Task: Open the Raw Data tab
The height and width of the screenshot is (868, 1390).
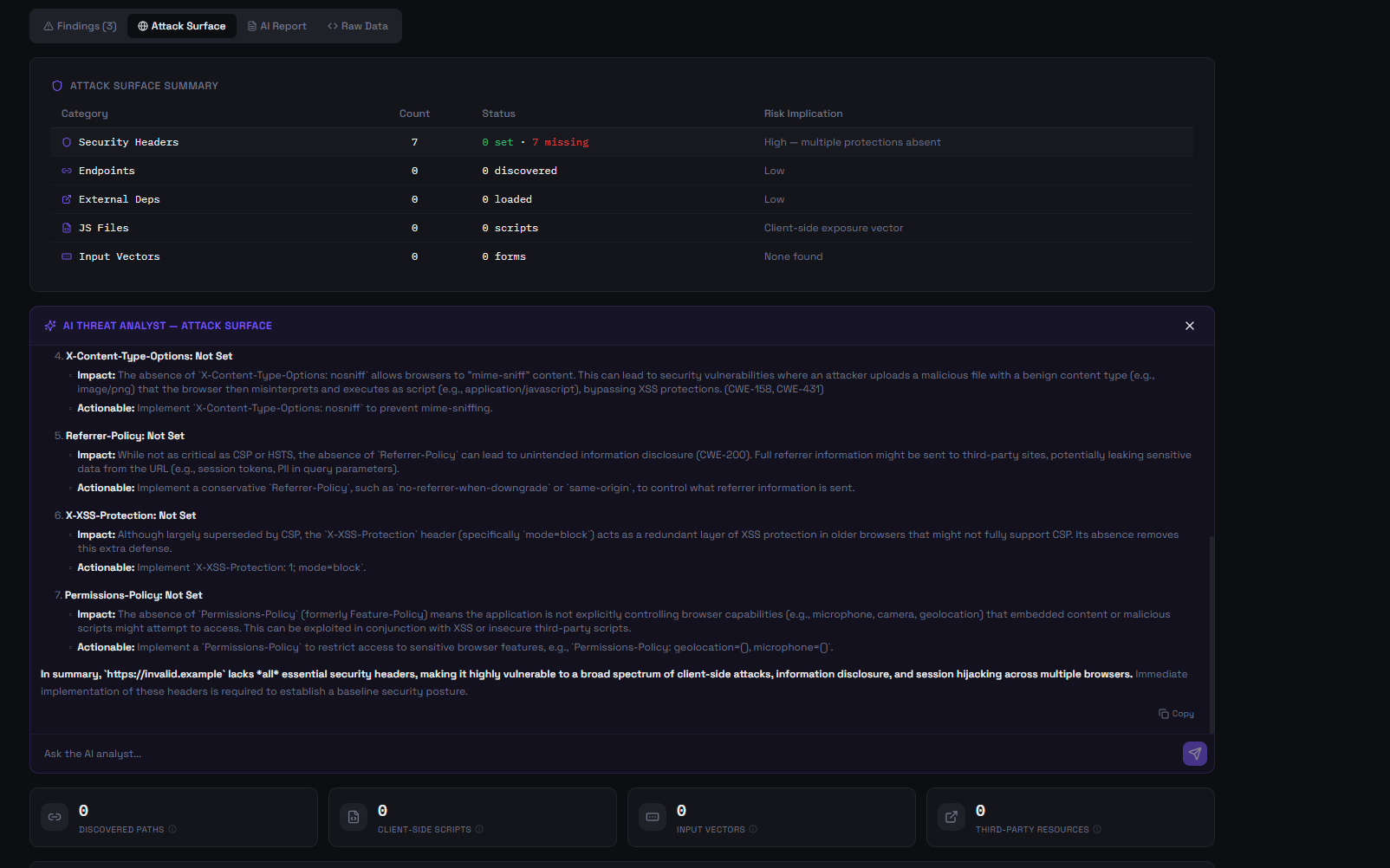Action: (x=358, y=26)
